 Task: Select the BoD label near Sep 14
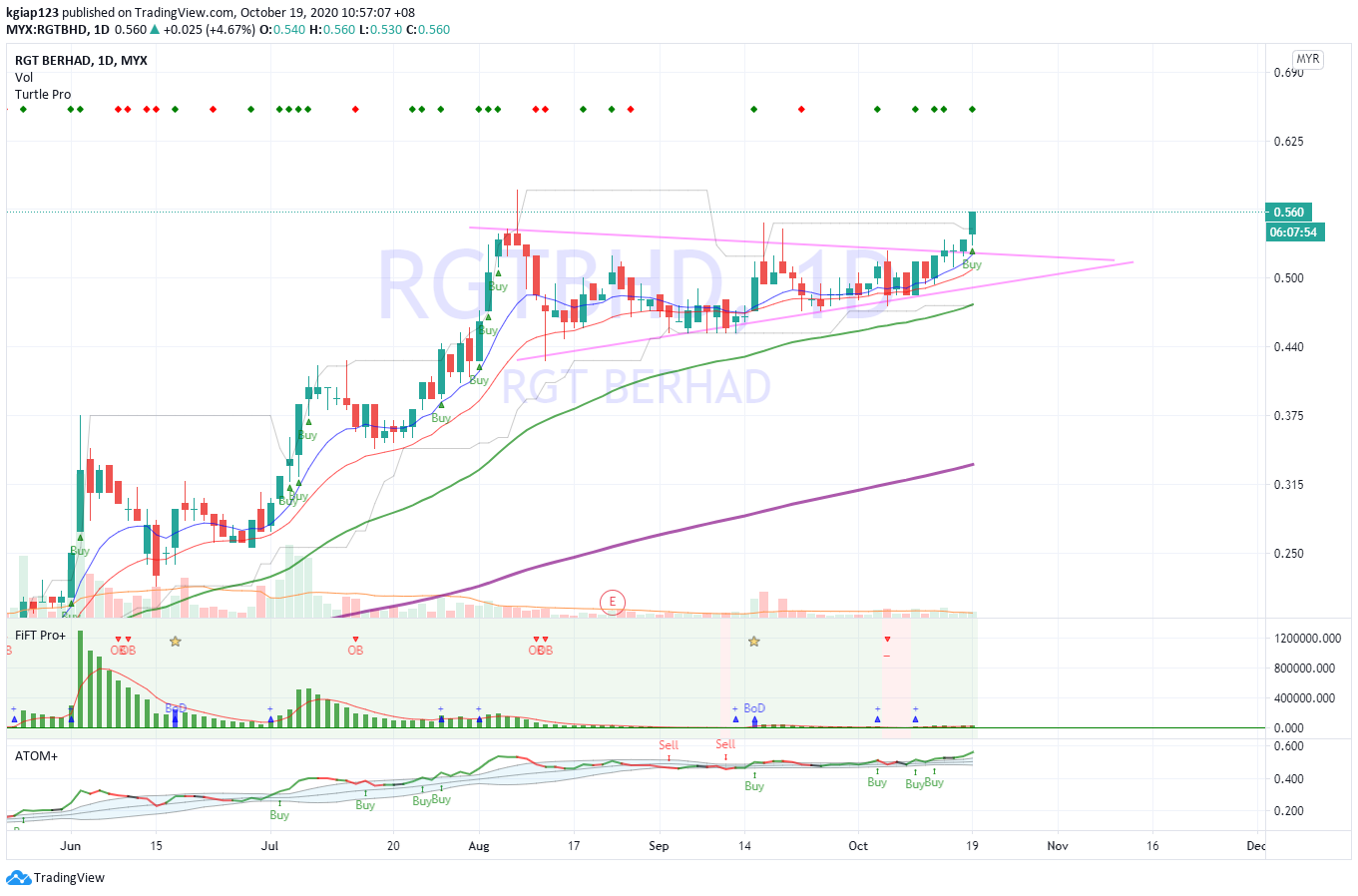[x=754, y=708]
